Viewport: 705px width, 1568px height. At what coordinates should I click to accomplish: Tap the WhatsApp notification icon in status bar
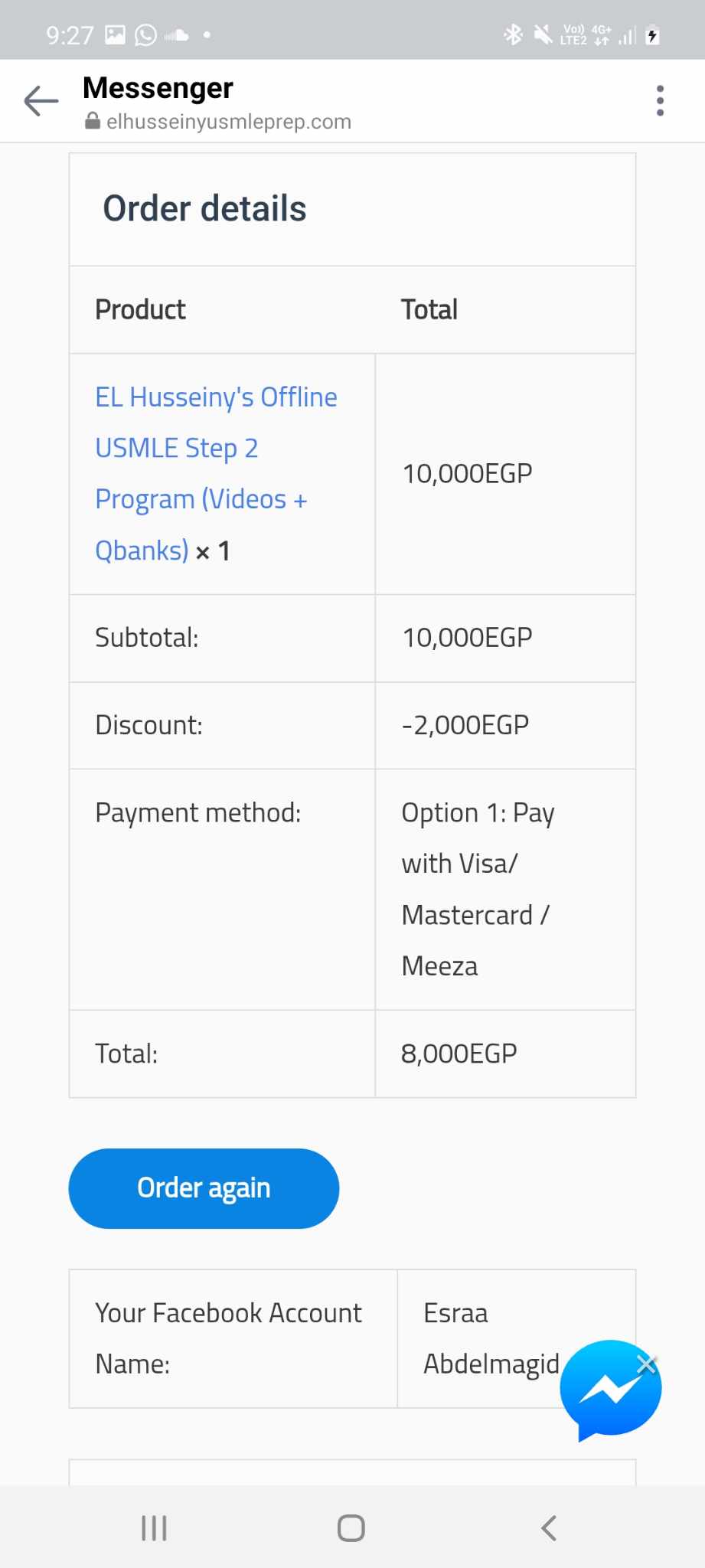tap(145, 35)
